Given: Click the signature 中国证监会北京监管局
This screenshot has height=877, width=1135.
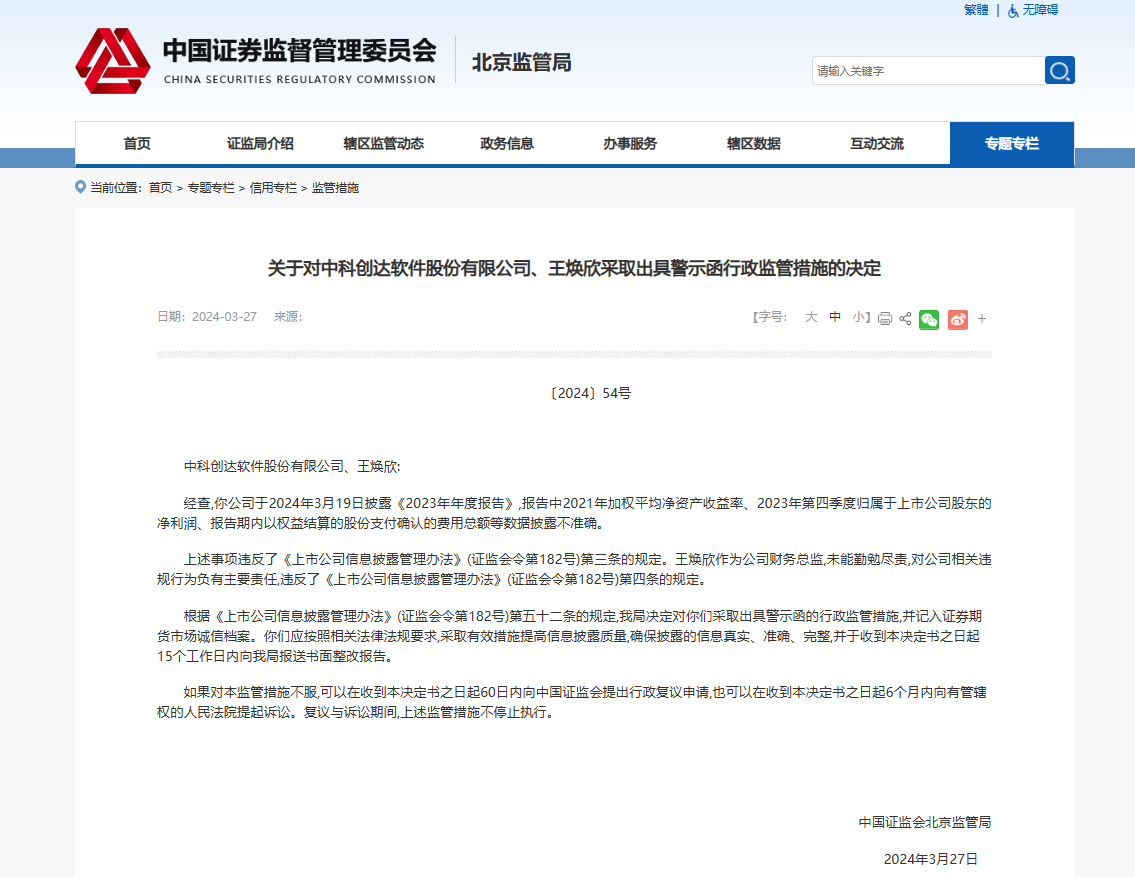Looking at the screenshot, I should 925,822.
